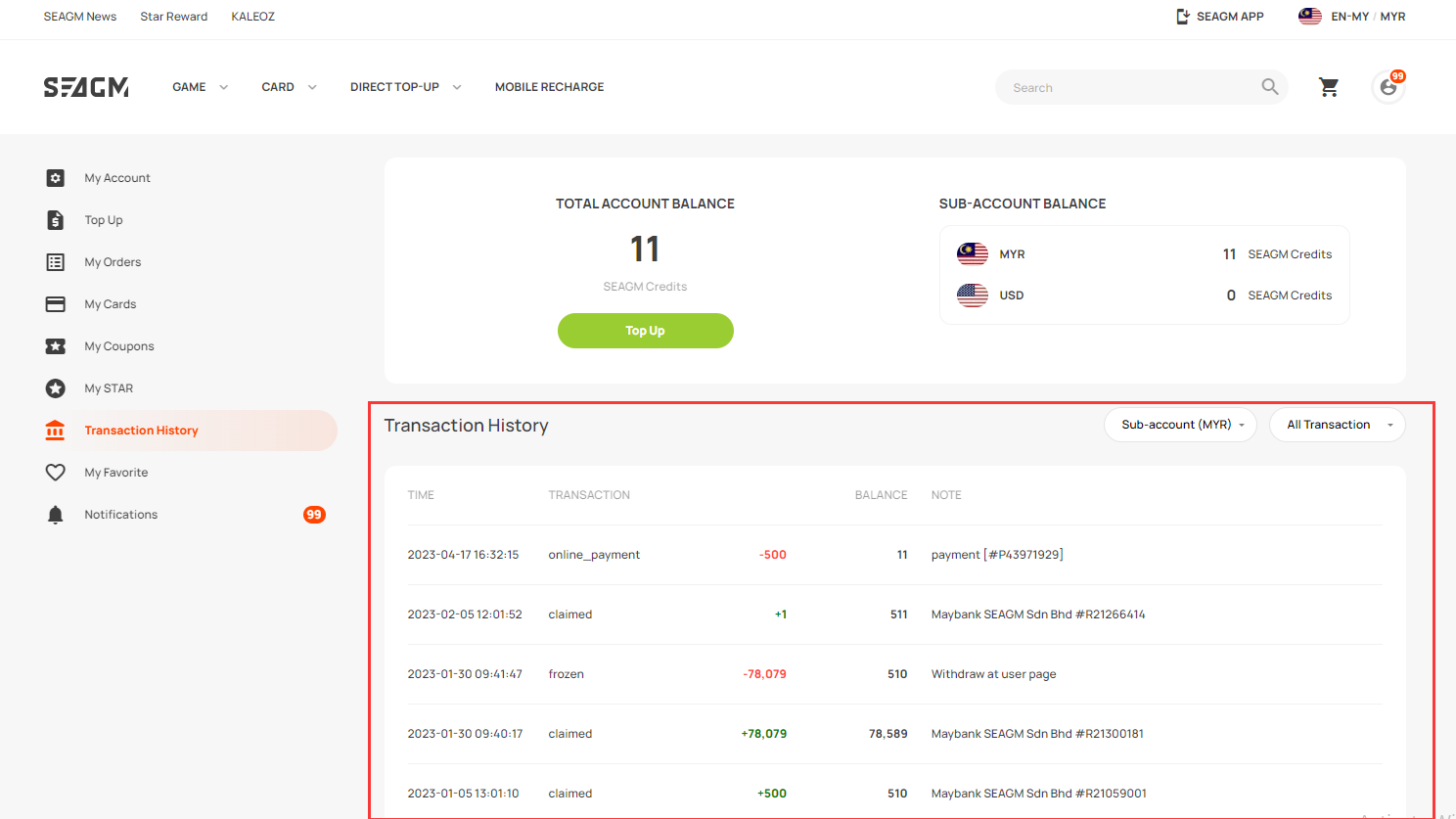Click the 2023-04-17 16:32:15 timestamp
This screenshot has height=819, width=1456.
(x=463, y=555)
